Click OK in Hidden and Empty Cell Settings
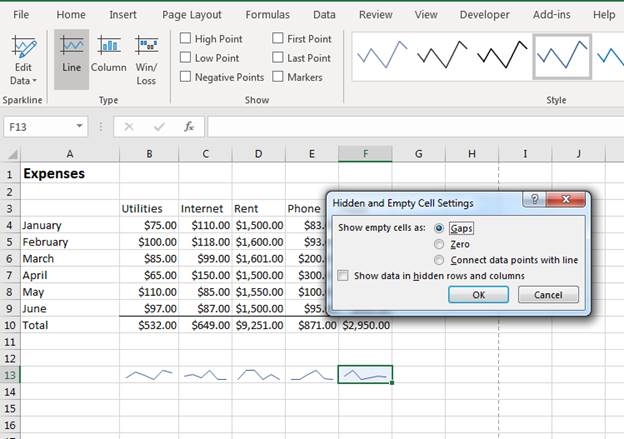Viewport: 624px width, 439px height. pos(478,295)
